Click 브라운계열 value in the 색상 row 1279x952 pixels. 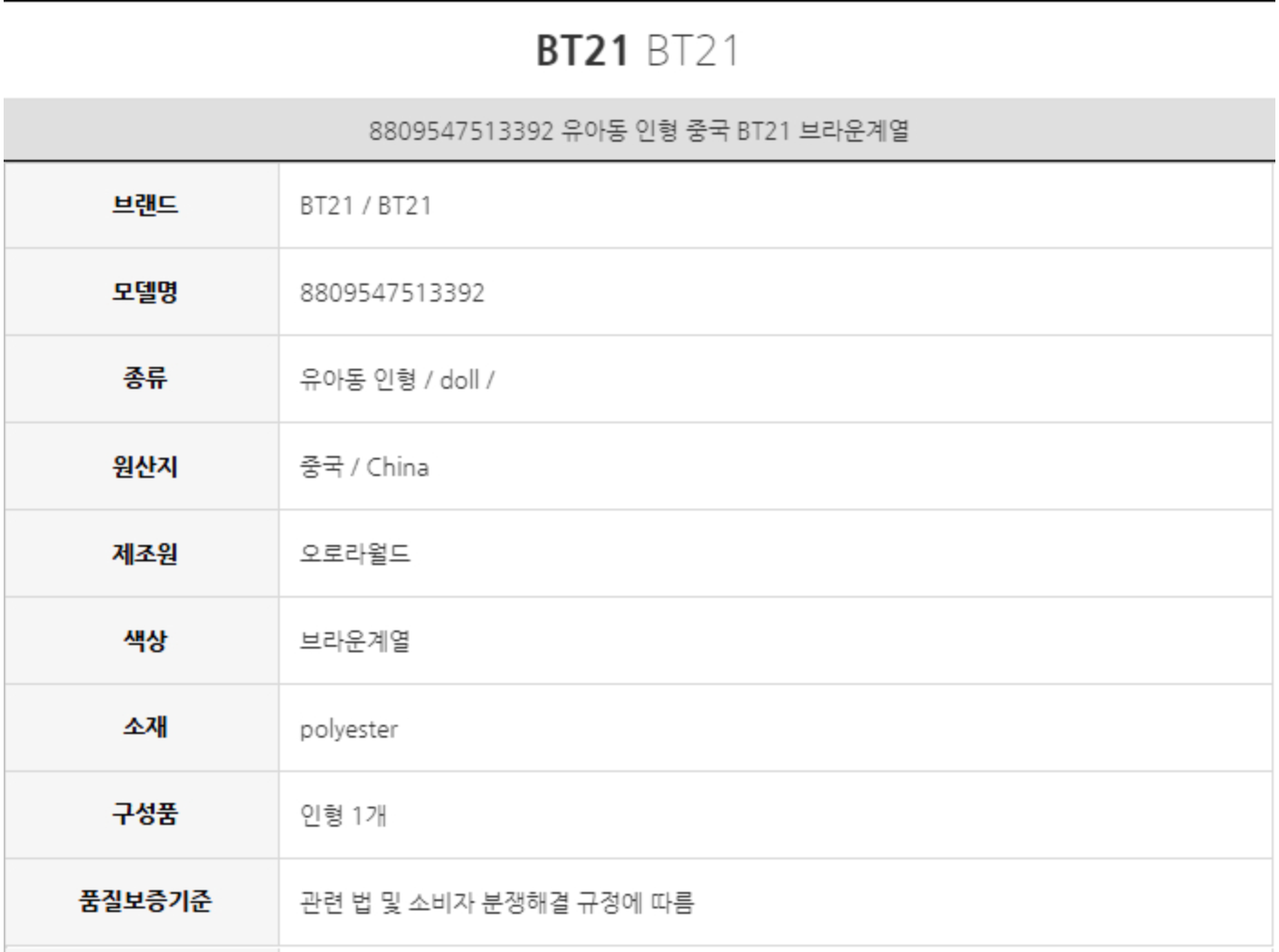click(x=355, y=641)
